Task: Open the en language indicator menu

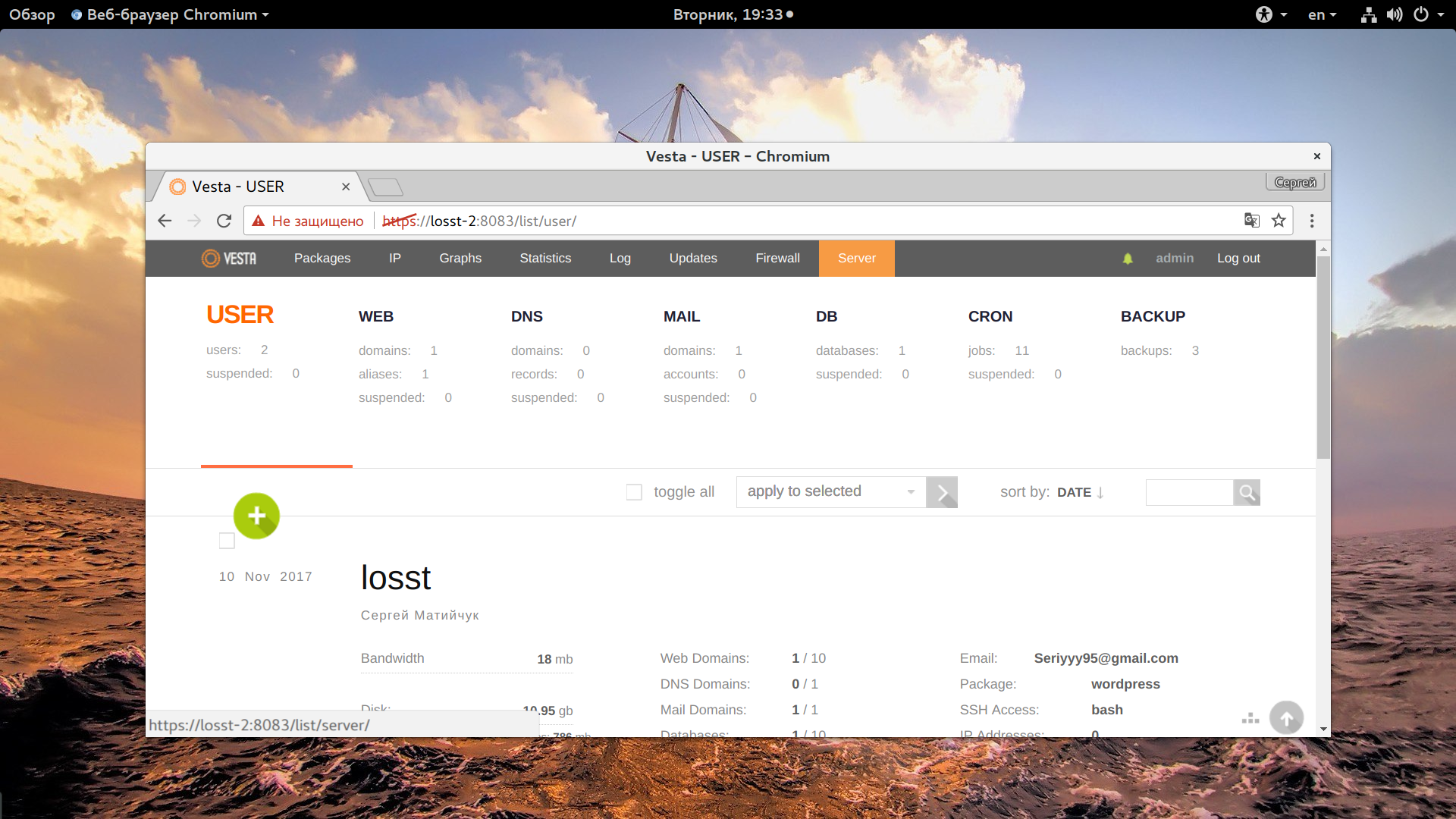Action: (1321, 14)
